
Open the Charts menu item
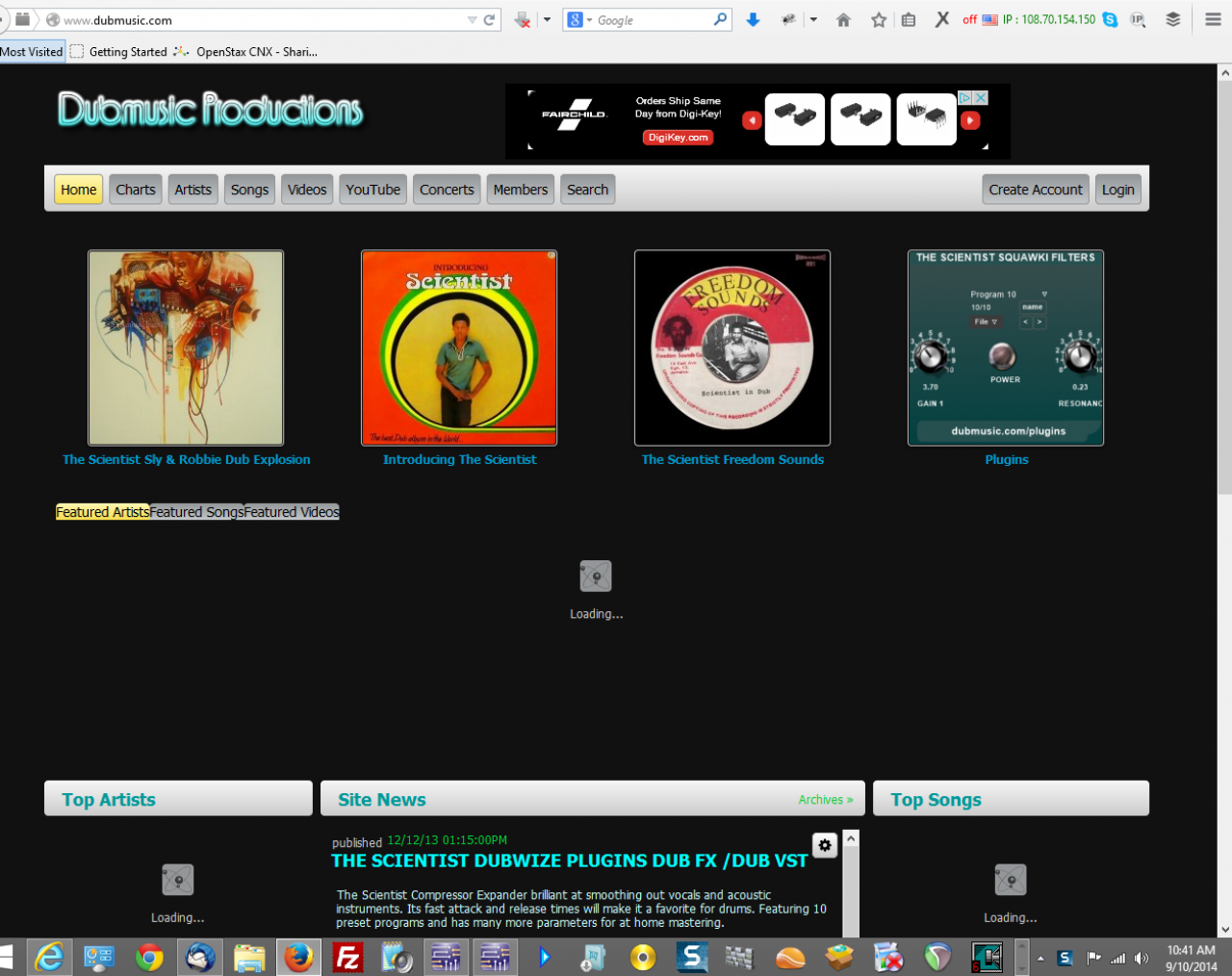(136, 190)
